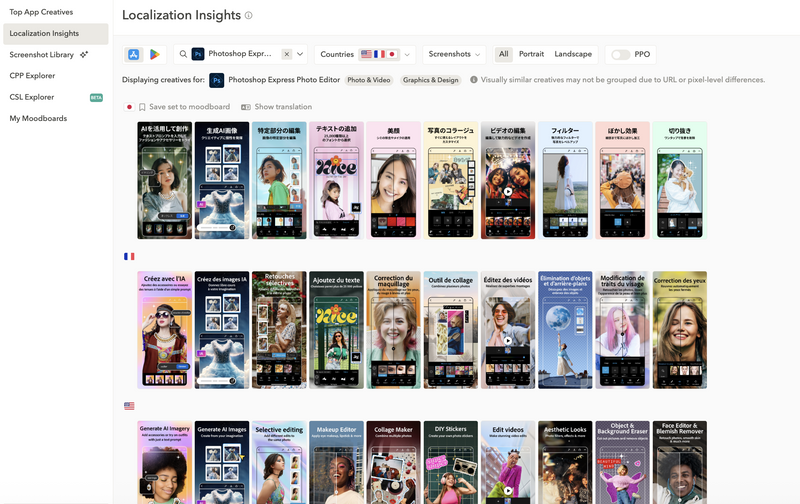The height and width of the screenshot is (504, 800).
Task: Open My Moodboards page
Action: click(38, 118)
